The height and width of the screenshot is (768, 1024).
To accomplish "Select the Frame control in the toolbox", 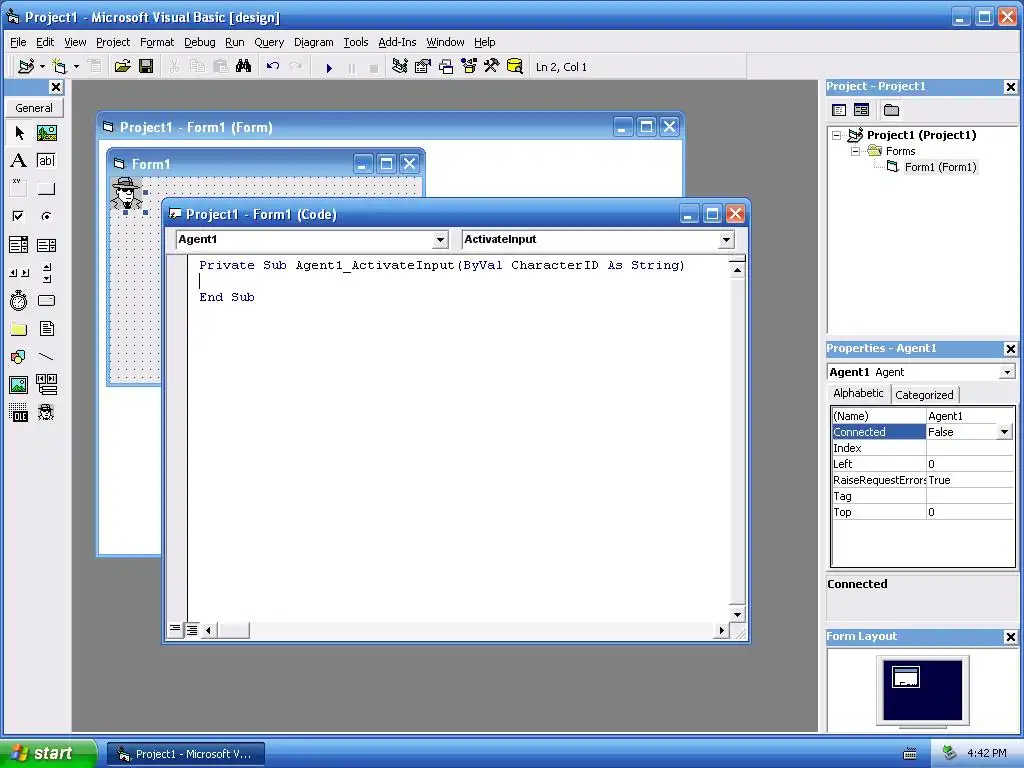I will [x=19, y=189].
